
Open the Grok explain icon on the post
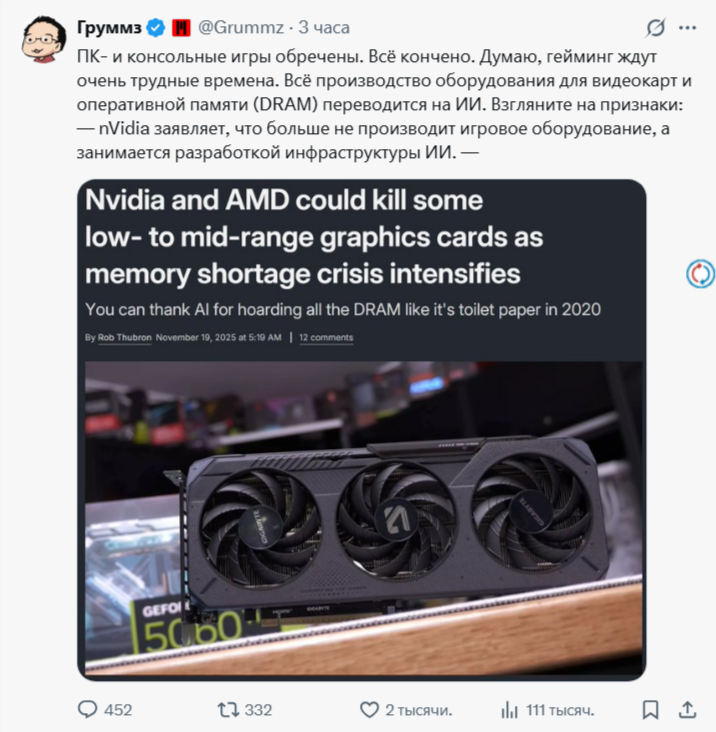pyautogui.click(x=655, y=28)
